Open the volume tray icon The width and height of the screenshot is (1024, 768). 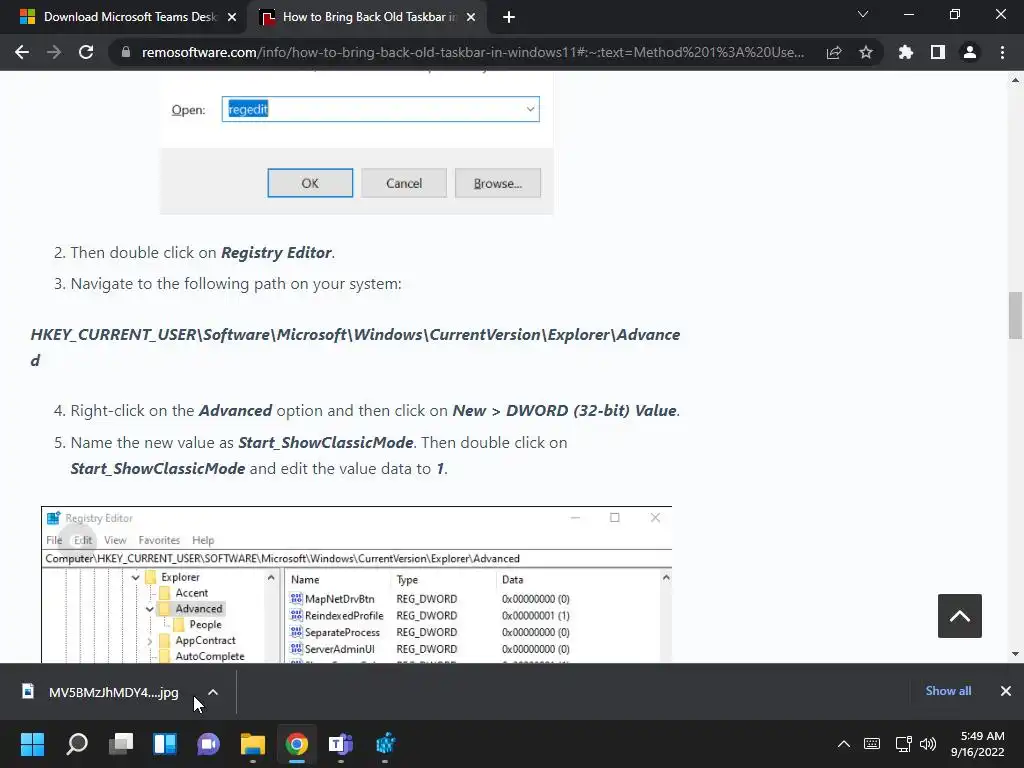pos(927,744)
